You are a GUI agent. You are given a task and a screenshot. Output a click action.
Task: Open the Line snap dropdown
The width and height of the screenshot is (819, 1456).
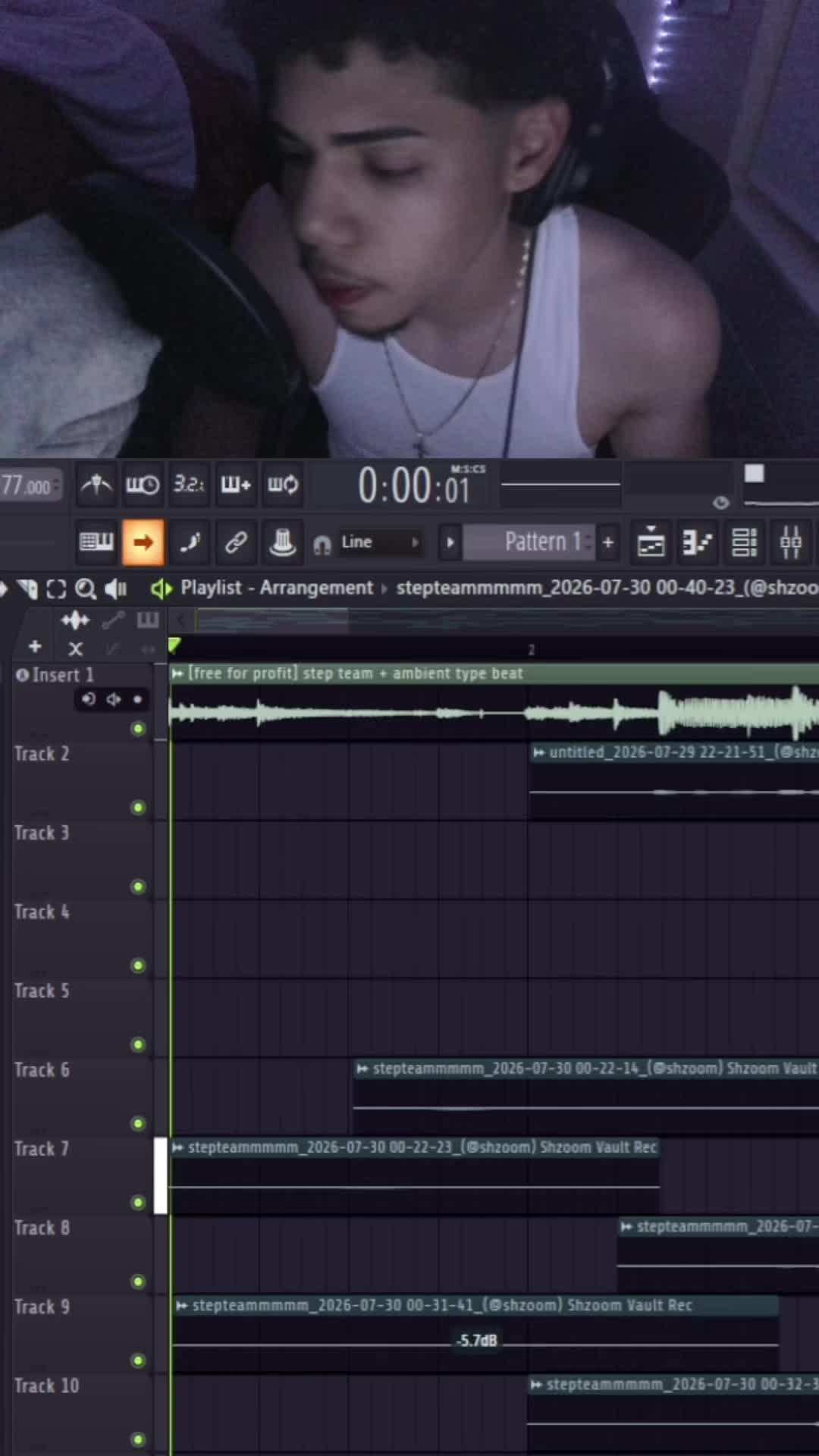tap(380, 542)
